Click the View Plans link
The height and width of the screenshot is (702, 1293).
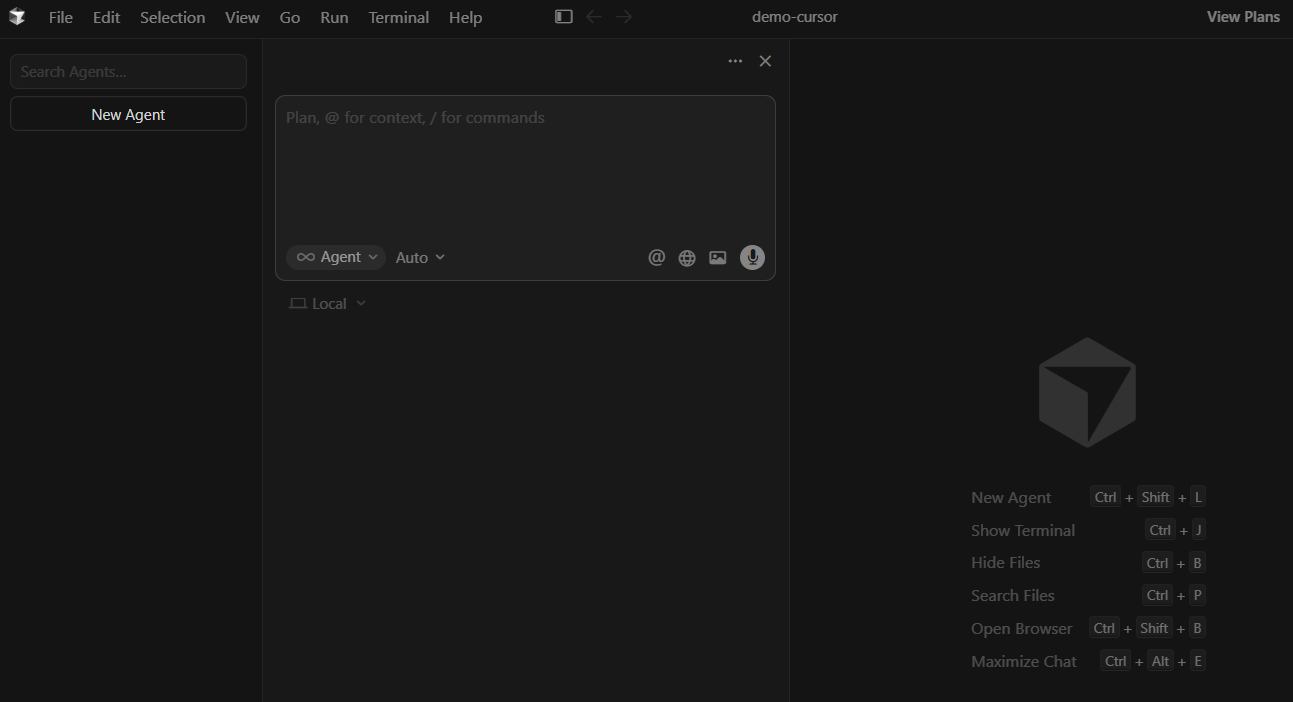[x=1242, y=16]
